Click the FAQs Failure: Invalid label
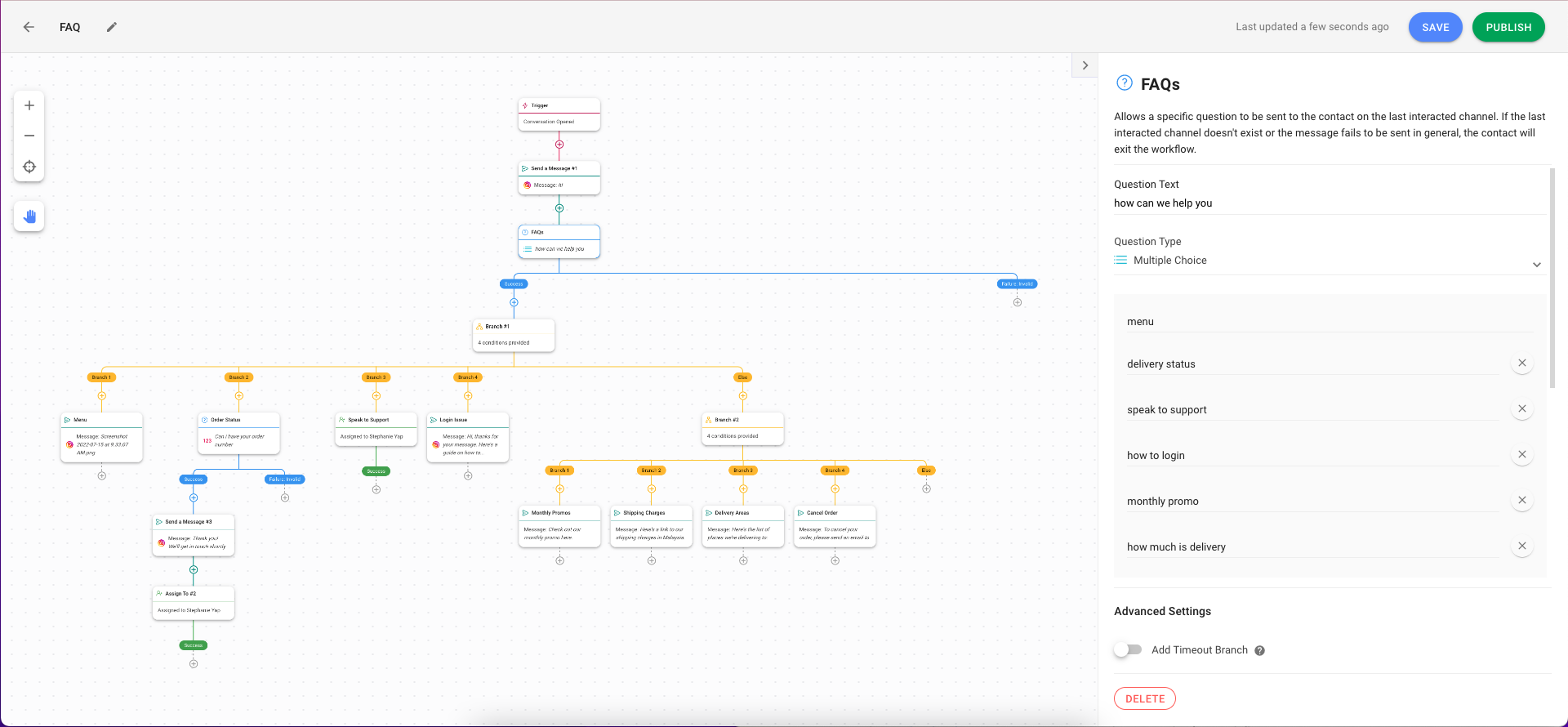 point(1018,284)
